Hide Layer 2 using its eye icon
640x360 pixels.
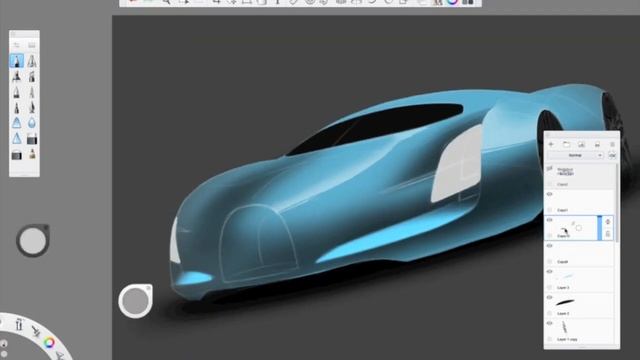pyautogui.click(x=549, y=297)
